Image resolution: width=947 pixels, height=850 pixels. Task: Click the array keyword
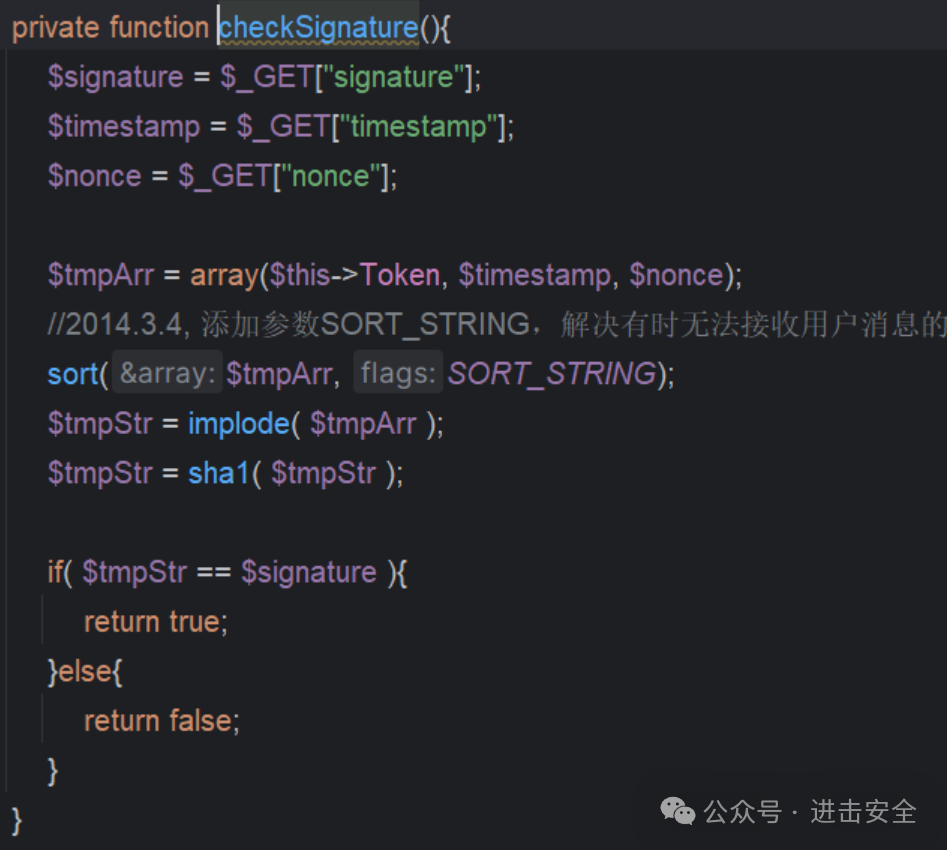pos(224,276)
